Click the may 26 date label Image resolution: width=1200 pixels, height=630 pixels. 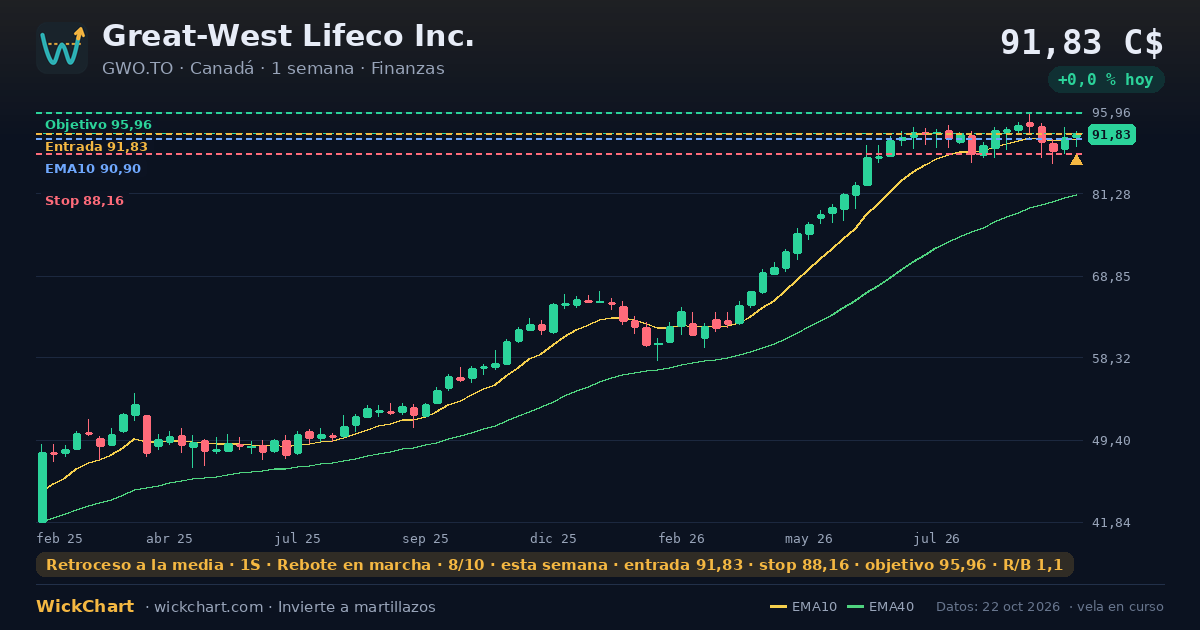tap(809, 538)
